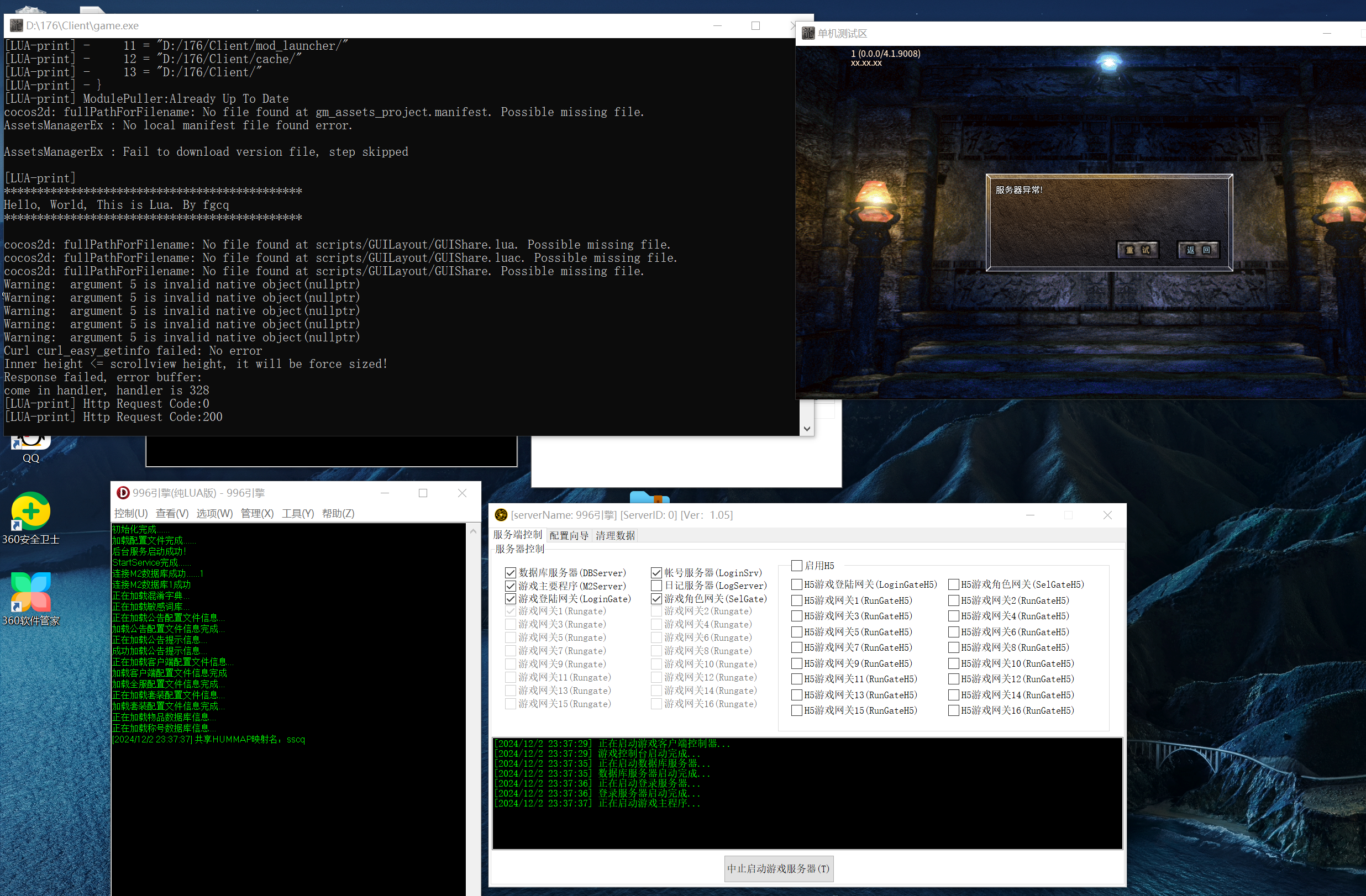Screen dimensions: 1366x896
Task: Minimize the 996引擎 log window
Action: tap(385, 493)
